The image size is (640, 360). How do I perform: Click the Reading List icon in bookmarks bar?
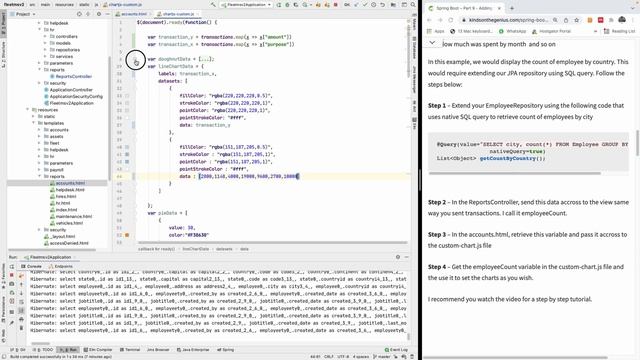[607, 31]
